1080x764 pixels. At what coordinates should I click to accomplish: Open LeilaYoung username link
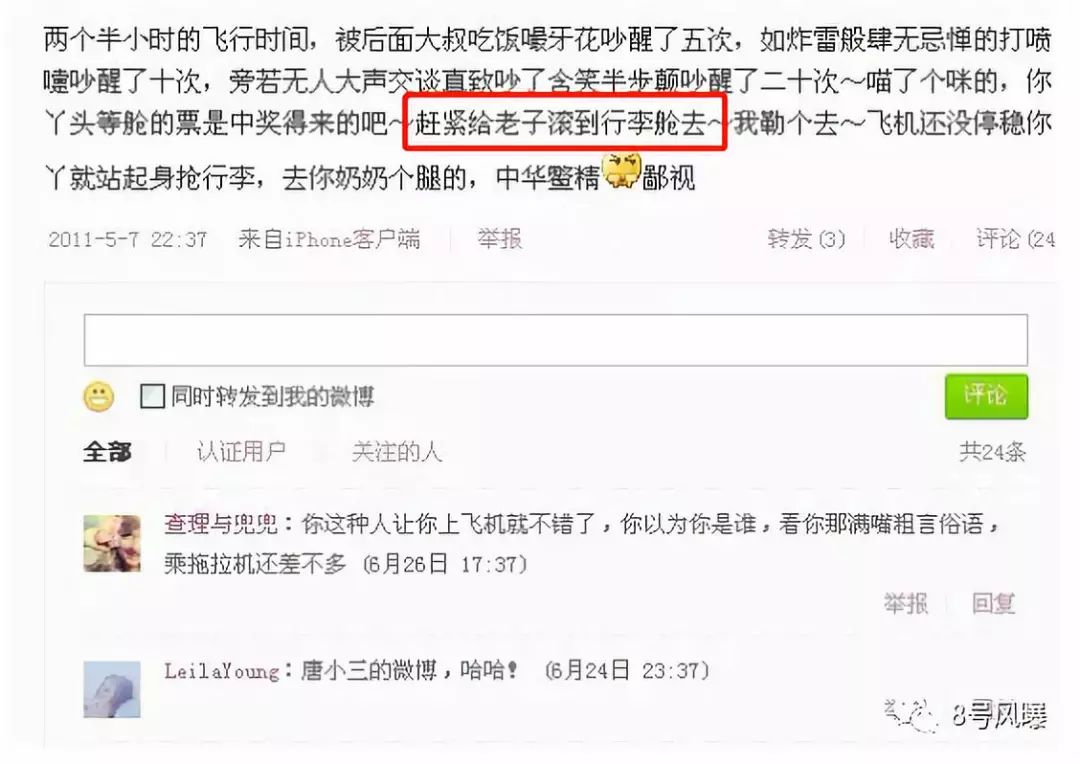tap(222, 671)
